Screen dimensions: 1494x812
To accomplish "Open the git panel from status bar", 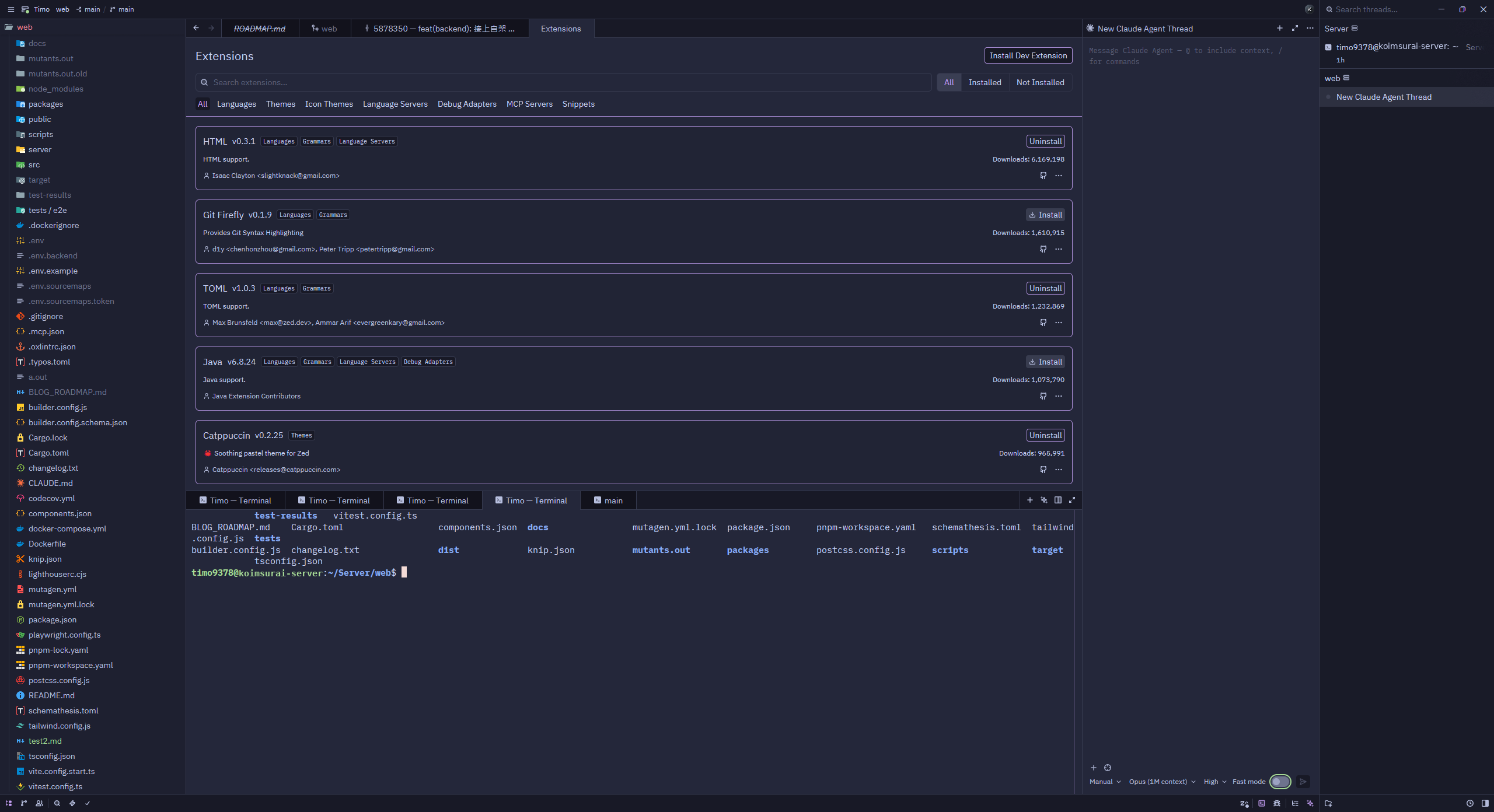I will [x=24, y=803].
